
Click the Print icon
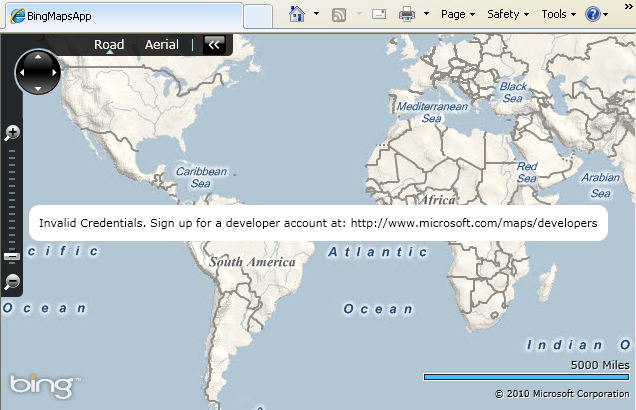407,15
